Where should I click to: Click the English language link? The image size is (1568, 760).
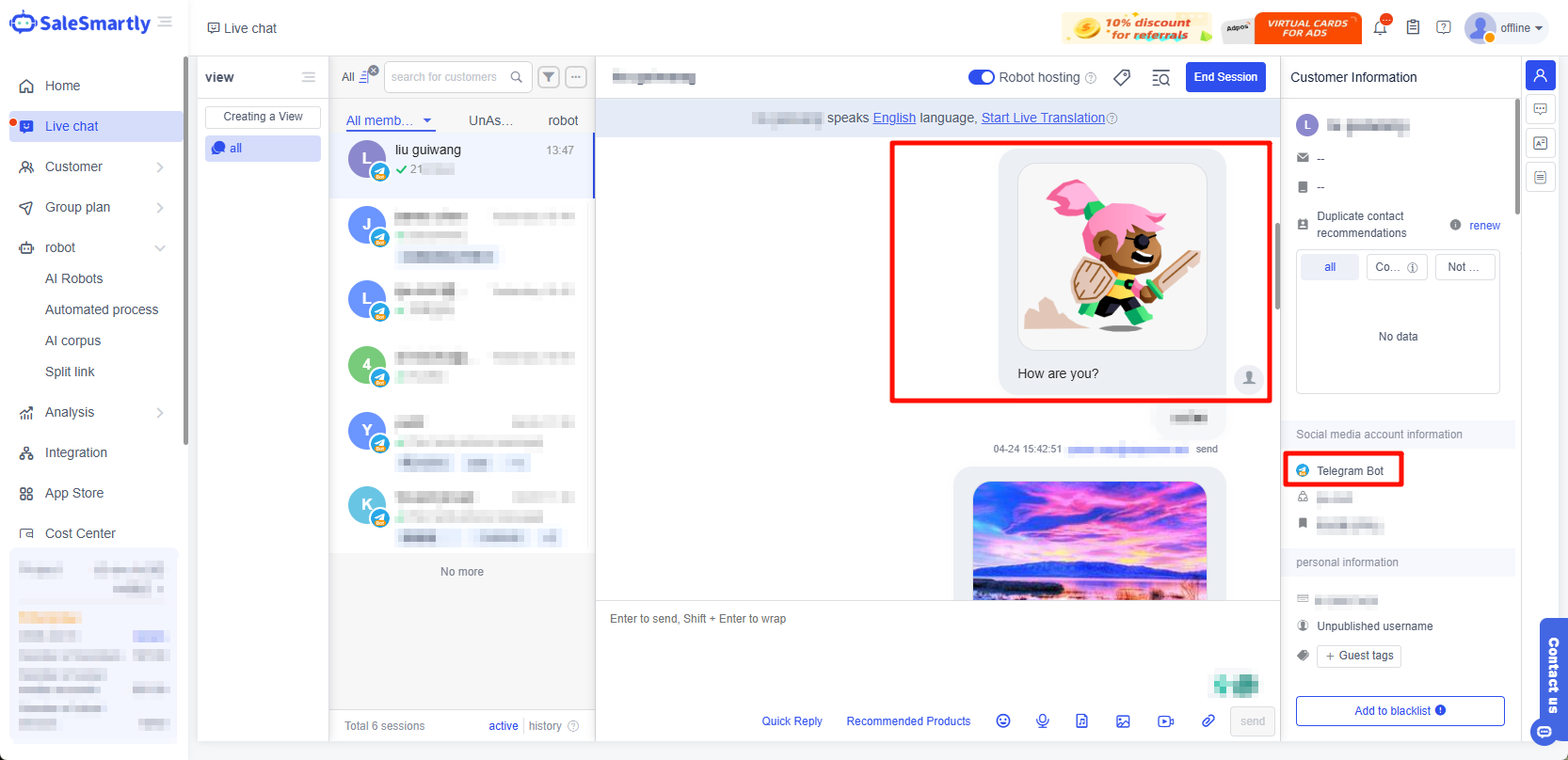[894, 118]
